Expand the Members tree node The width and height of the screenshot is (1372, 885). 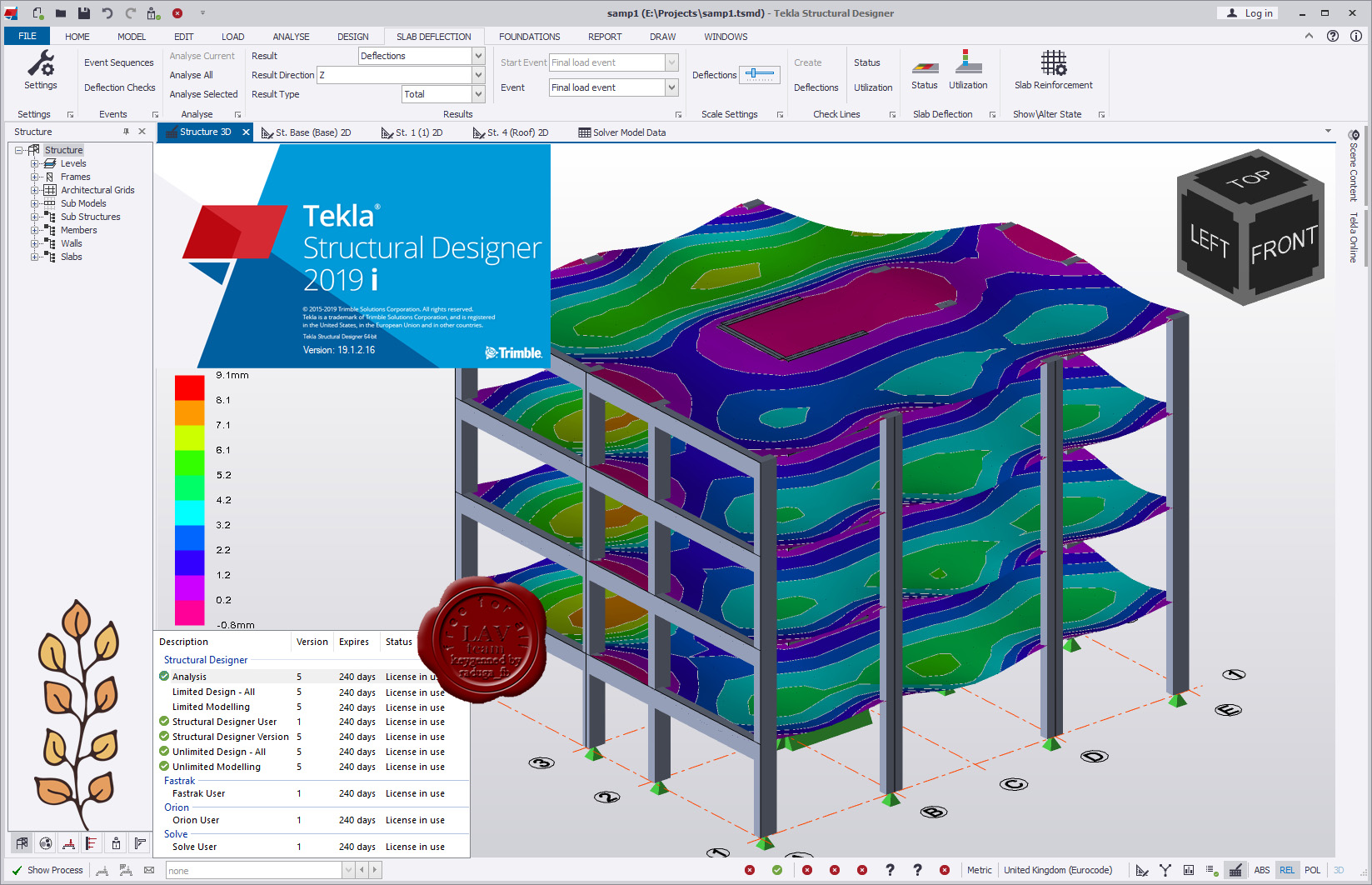(x=34, y=230)
